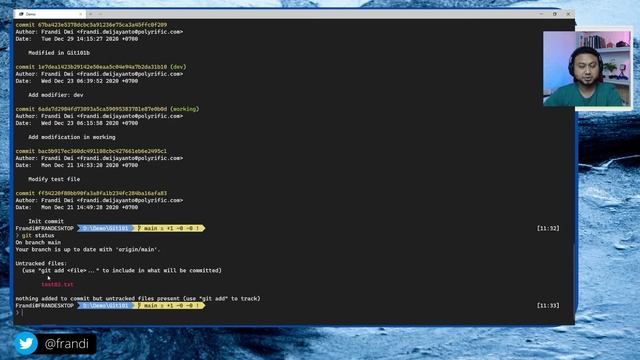
Task: Click the presenter webcam thumbnail
Action: tap(587, 69)
